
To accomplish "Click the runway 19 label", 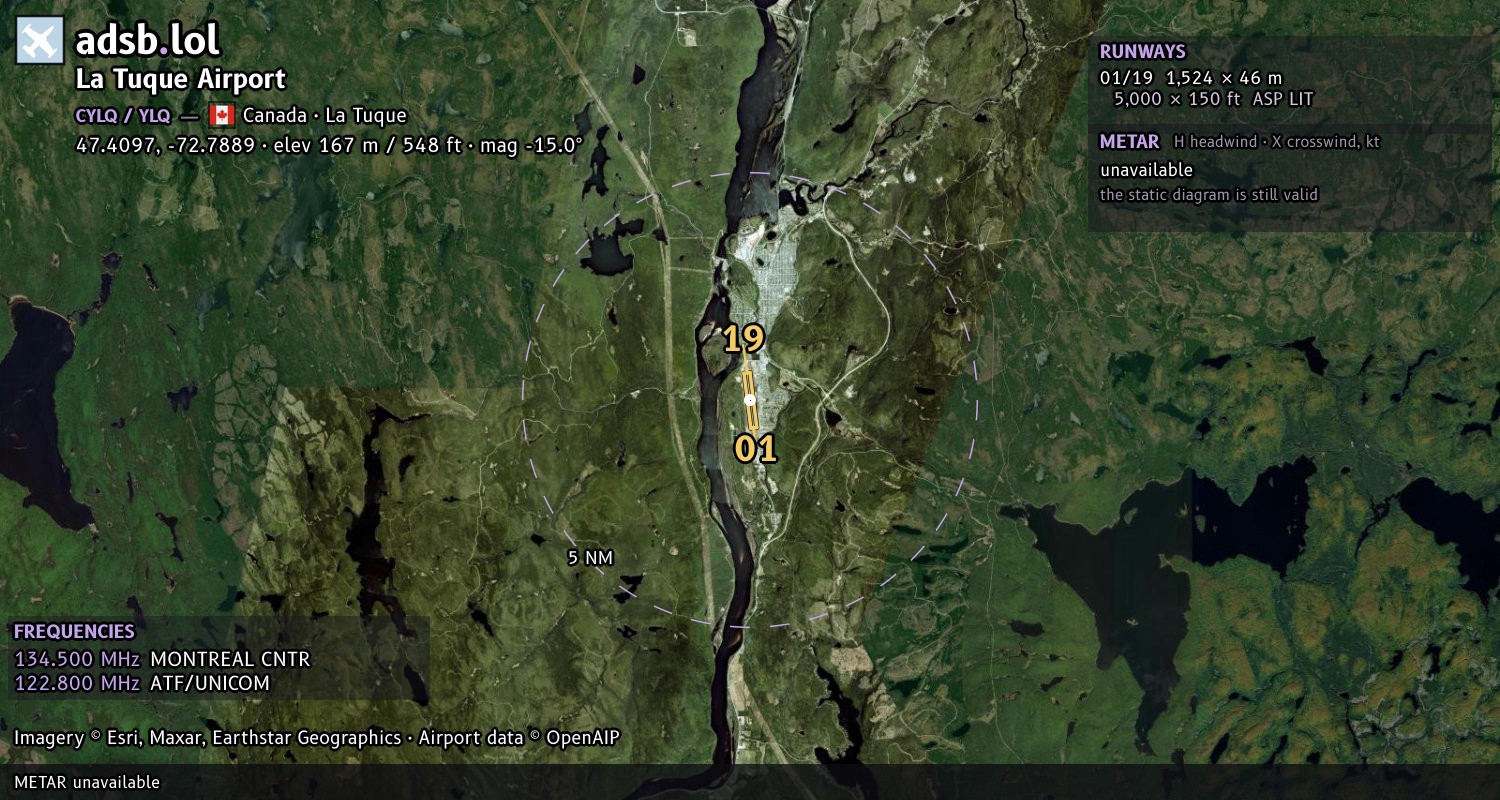I will 744,340.
